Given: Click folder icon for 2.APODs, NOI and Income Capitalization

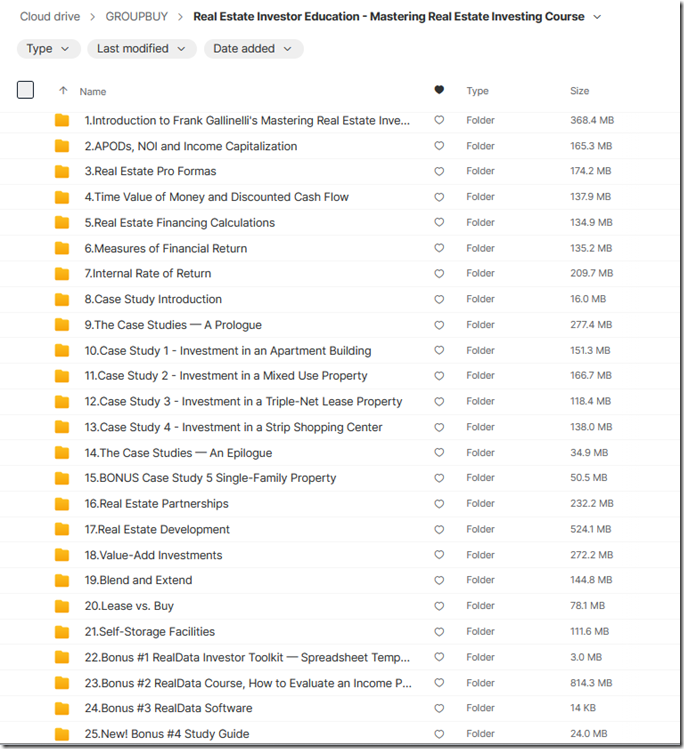Looking at the screenshot, I should [x=62, y=146].
